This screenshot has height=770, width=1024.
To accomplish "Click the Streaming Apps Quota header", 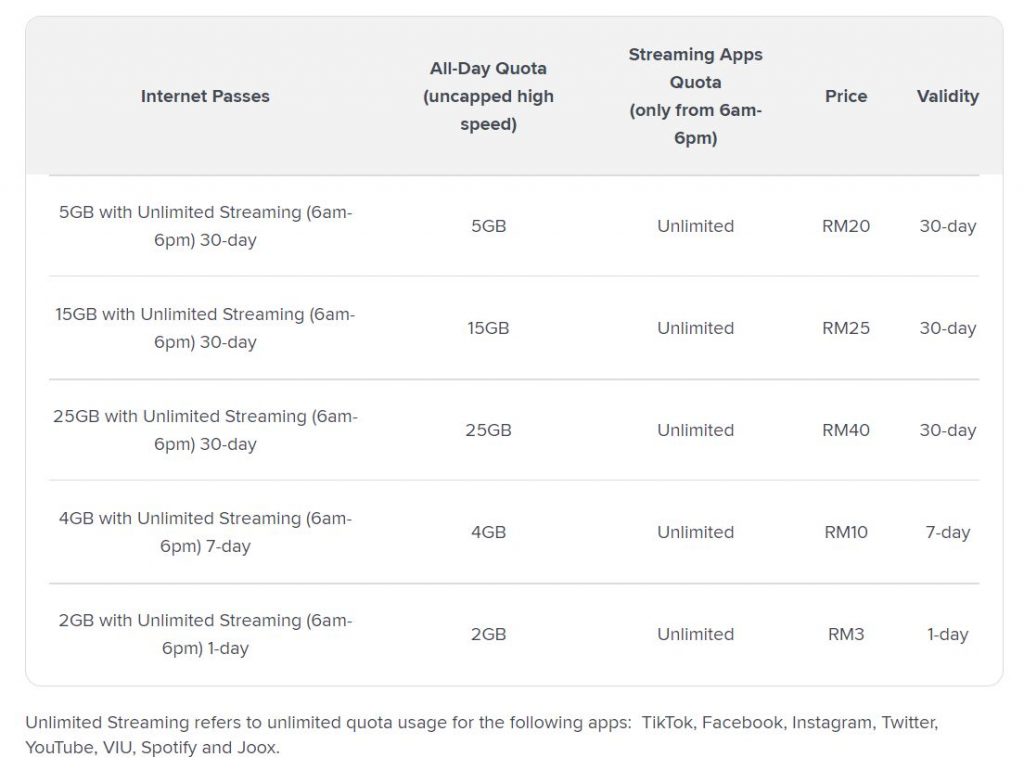I will point(695,96).
